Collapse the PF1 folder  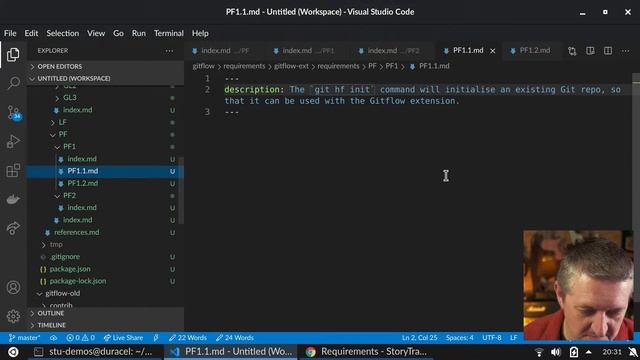click(x=69, y=147)
